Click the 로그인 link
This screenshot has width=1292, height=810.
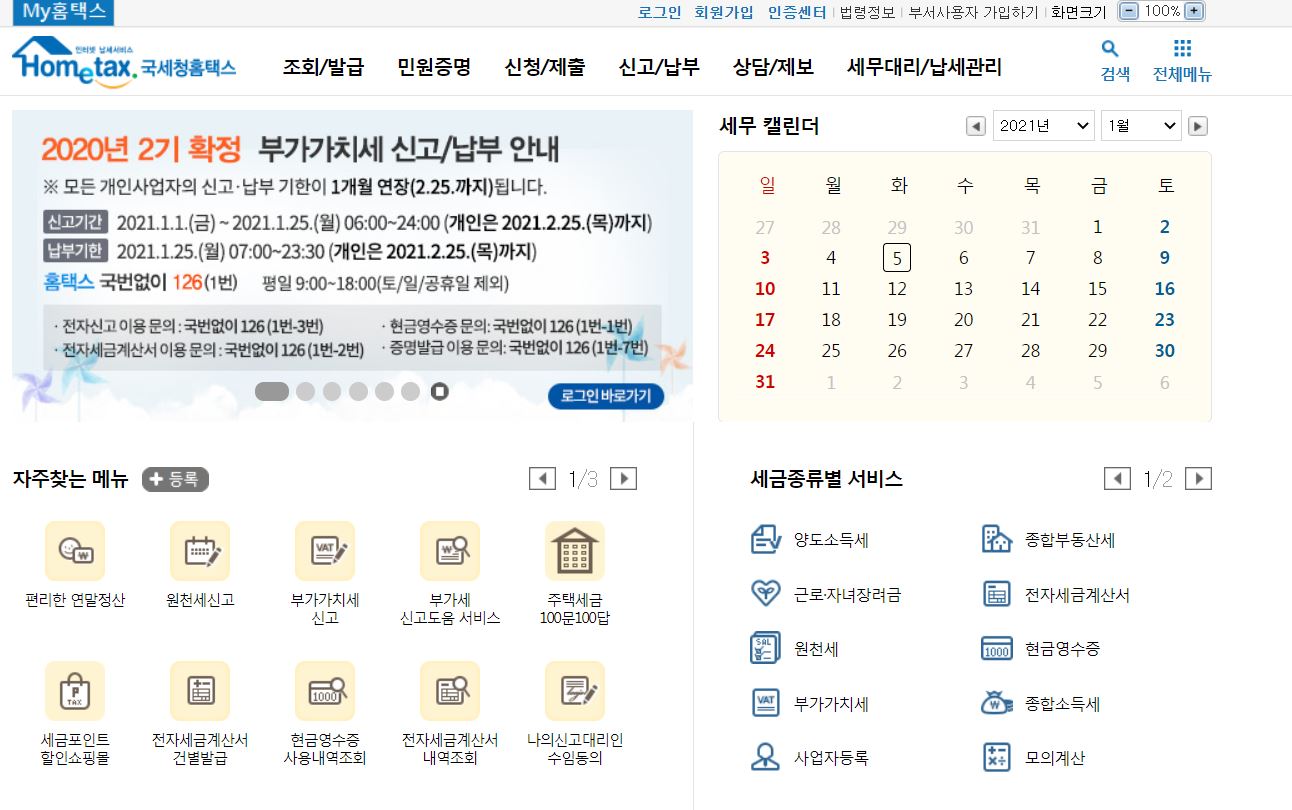click(x=659, y=12)
